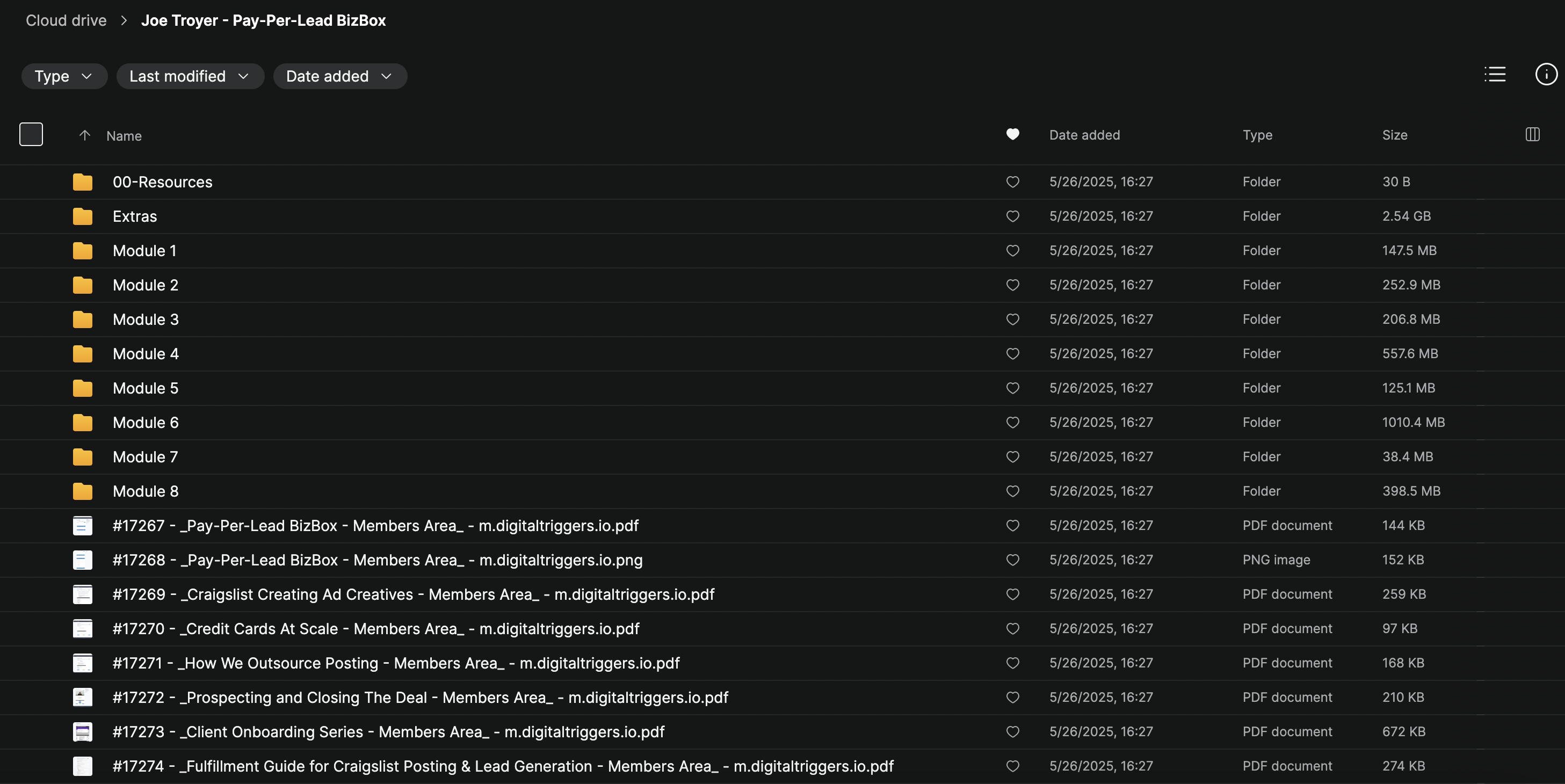Image resolution: width=1565 pixels, height=784 pixels.
Task: Sort by the Date added column header
Action: click(x=1084, y=135)
